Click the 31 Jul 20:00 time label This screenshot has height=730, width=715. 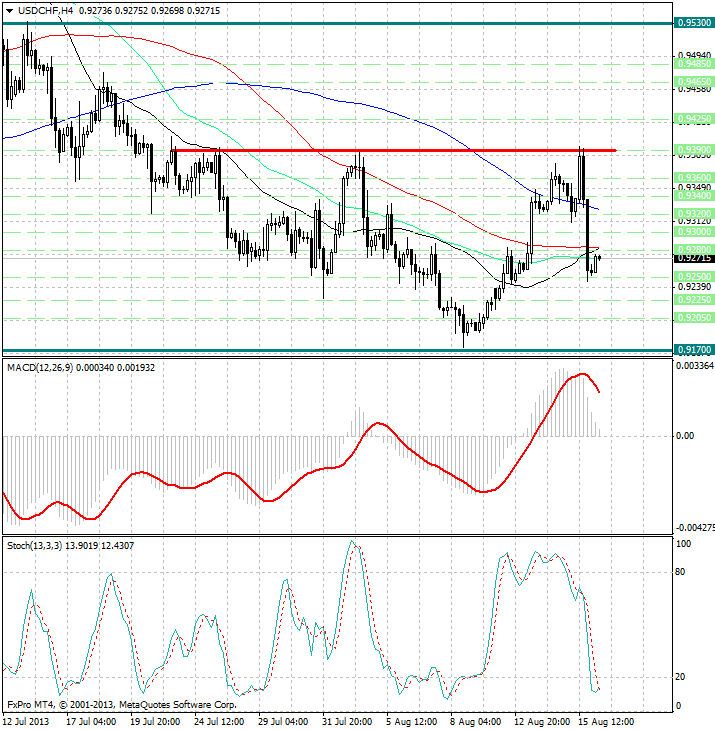point(350,720)
